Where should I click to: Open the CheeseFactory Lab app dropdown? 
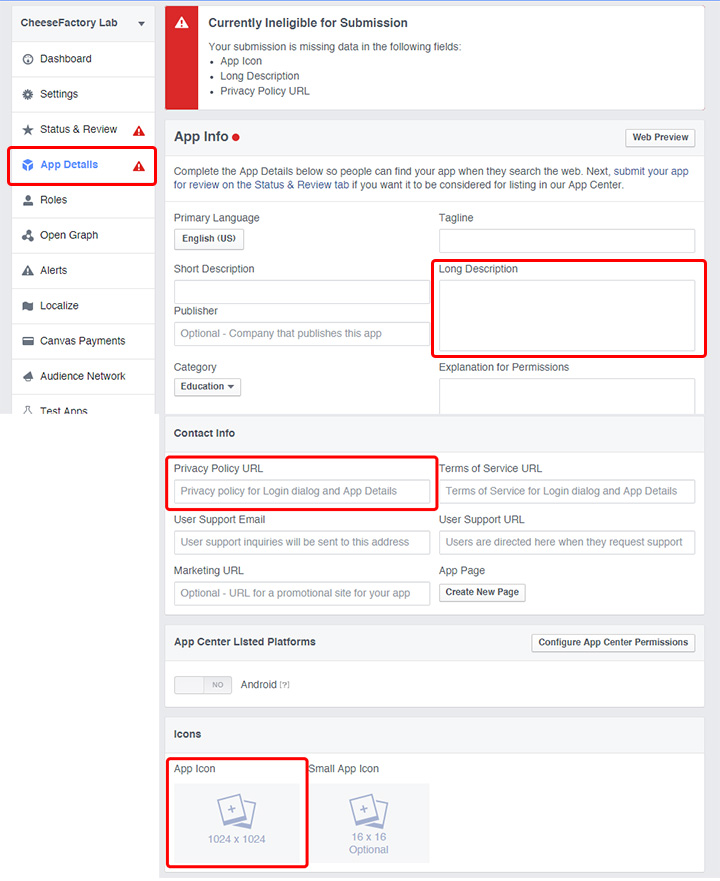click(x=83, y=23)
